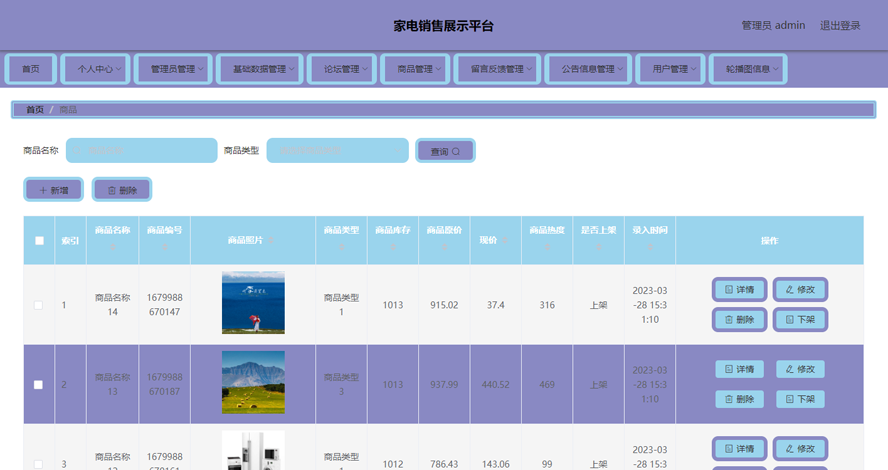This screenshot has height=470, width=888.
Task: Expand the 论坛管理 menu
Action: [342, 69]
